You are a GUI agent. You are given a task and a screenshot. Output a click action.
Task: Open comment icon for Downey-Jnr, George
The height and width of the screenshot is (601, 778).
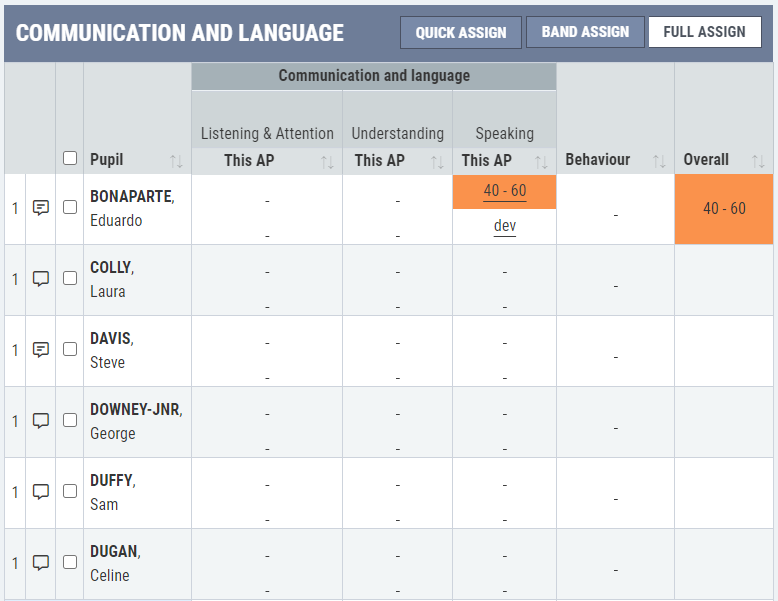coord(41,421)
